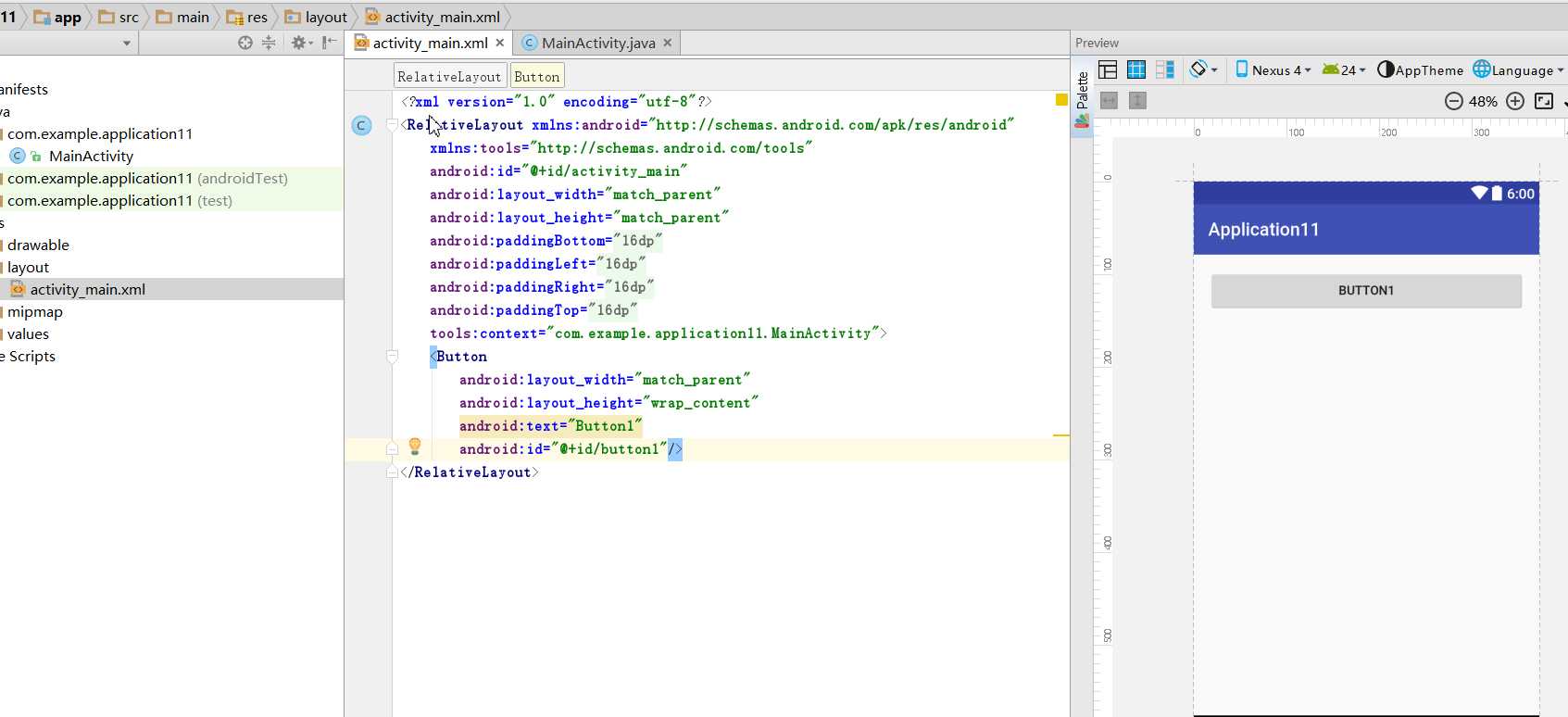The width and height of the screenshot is (1568, 717).
Task: Click expand vertically layout icon
Action: (x=1137, y=100)
